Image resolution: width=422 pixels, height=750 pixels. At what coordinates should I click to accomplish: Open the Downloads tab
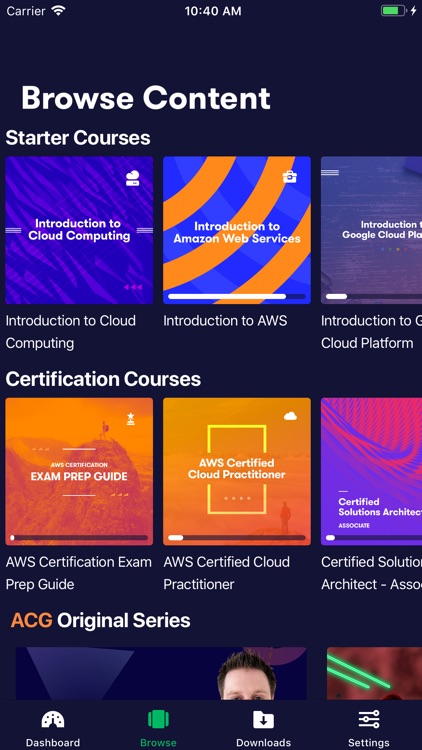click(x=264, y=728)
